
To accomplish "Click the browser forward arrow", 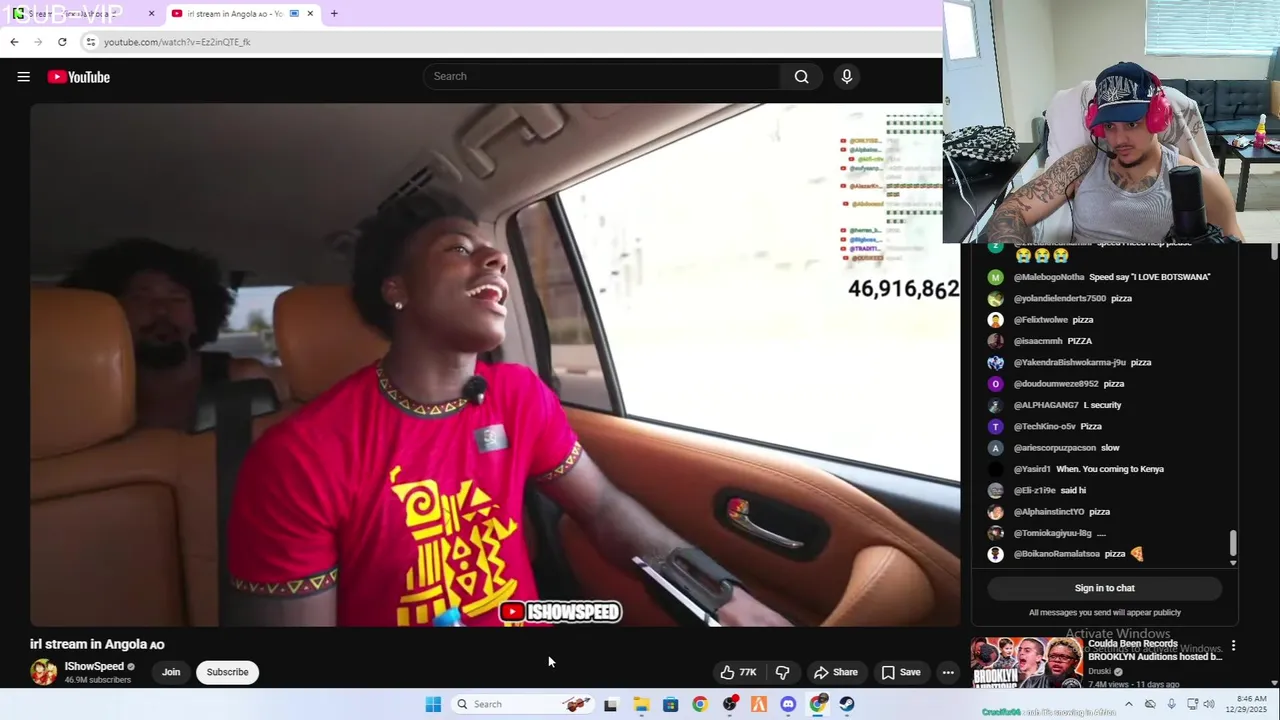I will pos(38,42).
